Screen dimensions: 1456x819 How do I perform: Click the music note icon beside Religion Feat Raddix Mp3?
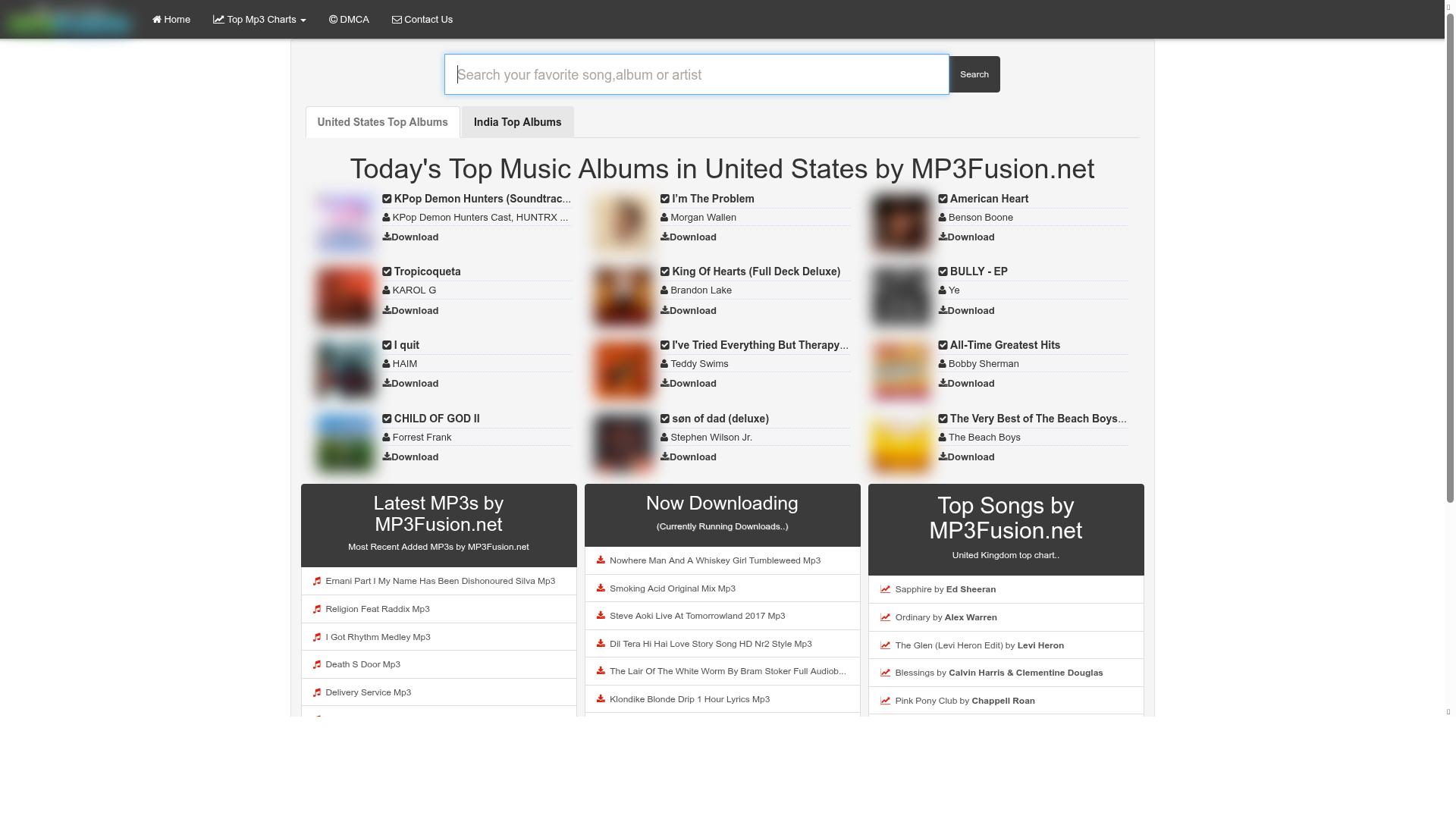[x=317, y=608]
